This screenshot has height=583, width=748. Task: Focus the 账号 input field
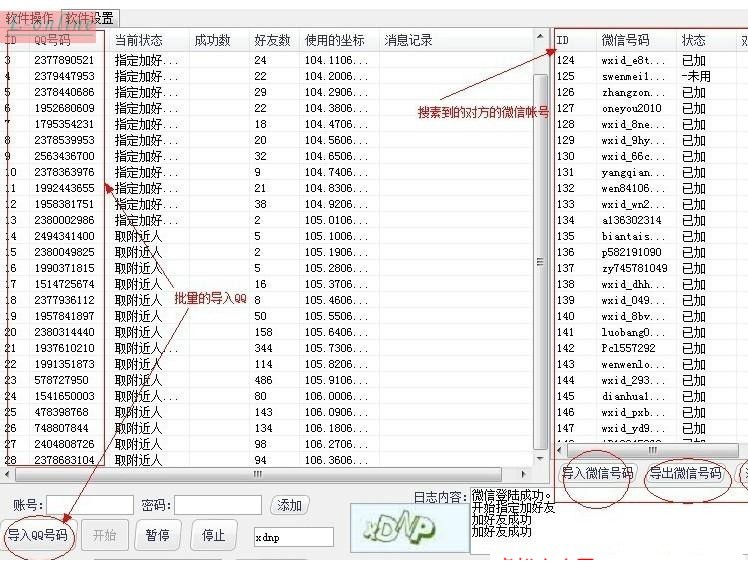tap(90, 505)
